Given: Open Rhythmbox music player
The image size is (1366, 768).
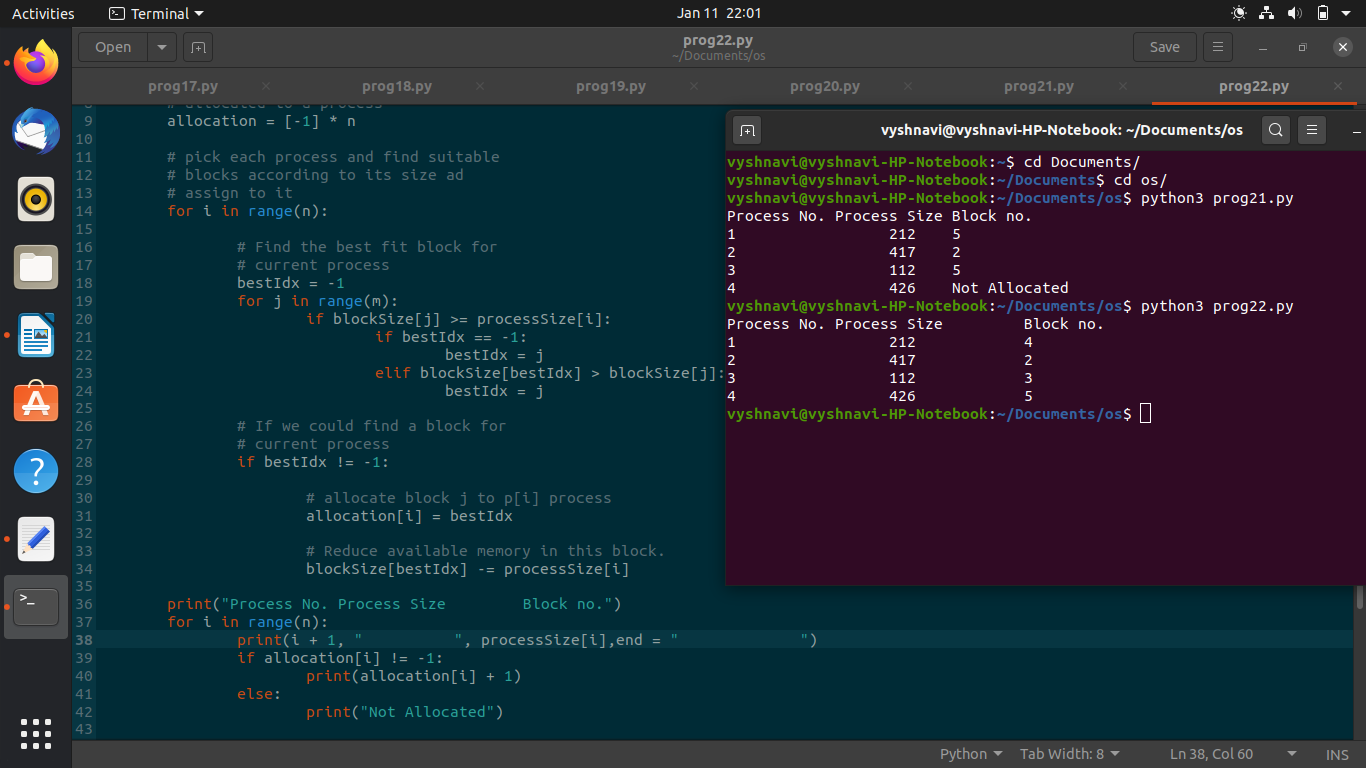Looking at the screenshot, I should pos(36,199).
